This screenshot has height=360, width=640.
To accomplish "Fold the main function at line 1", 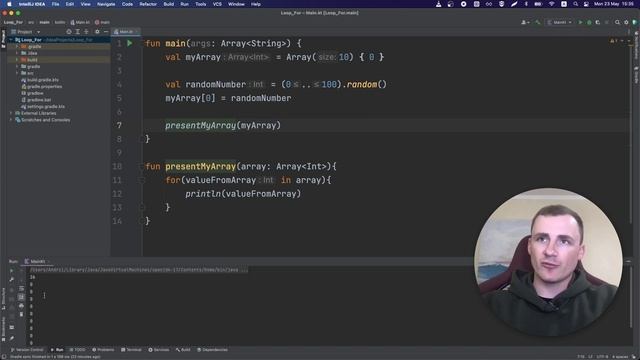I will (142, 43).
